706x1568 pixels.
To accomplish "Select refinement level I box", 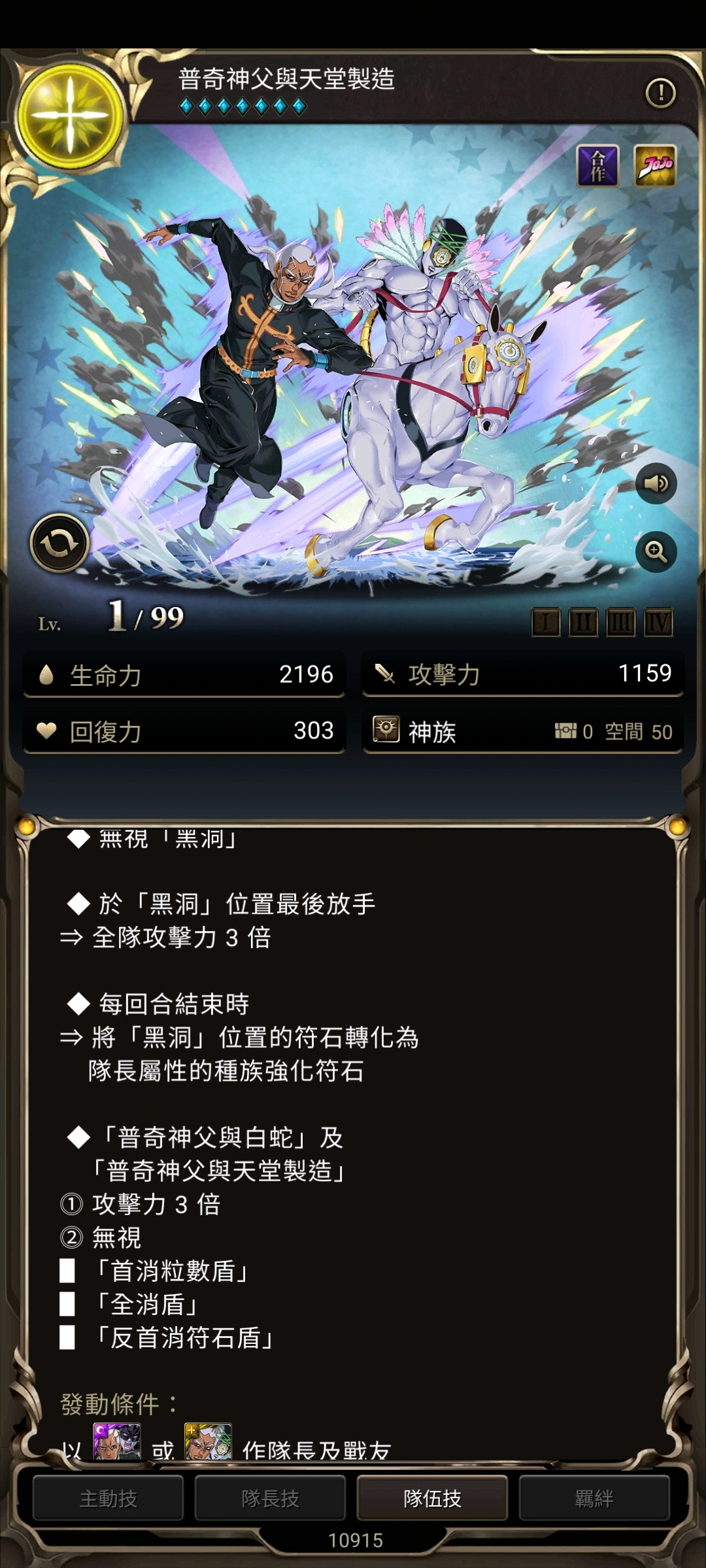I will [x=546, y=623].
